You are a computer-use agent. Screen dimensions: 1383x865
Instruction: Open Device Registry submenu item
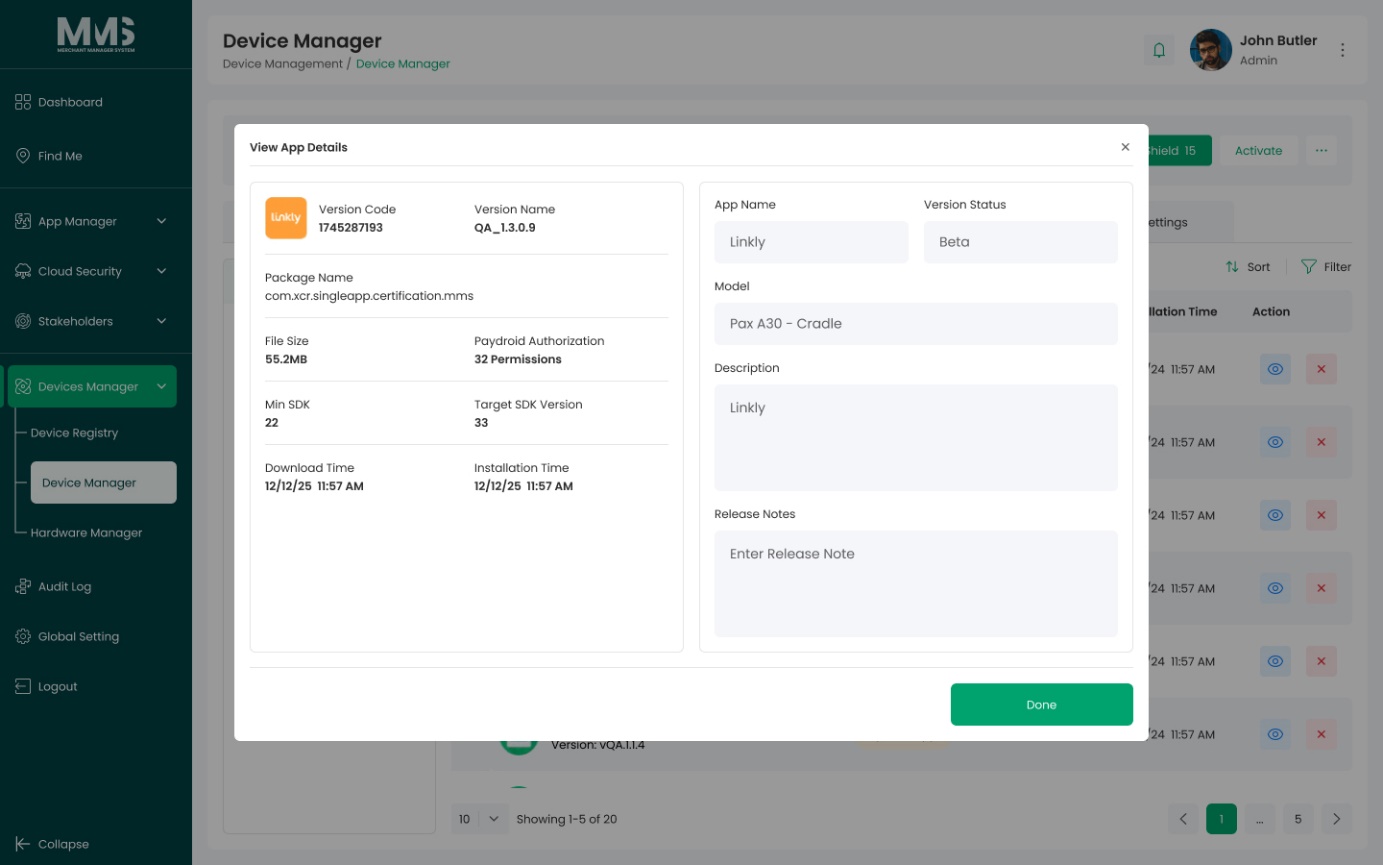[x=74, y=433]
